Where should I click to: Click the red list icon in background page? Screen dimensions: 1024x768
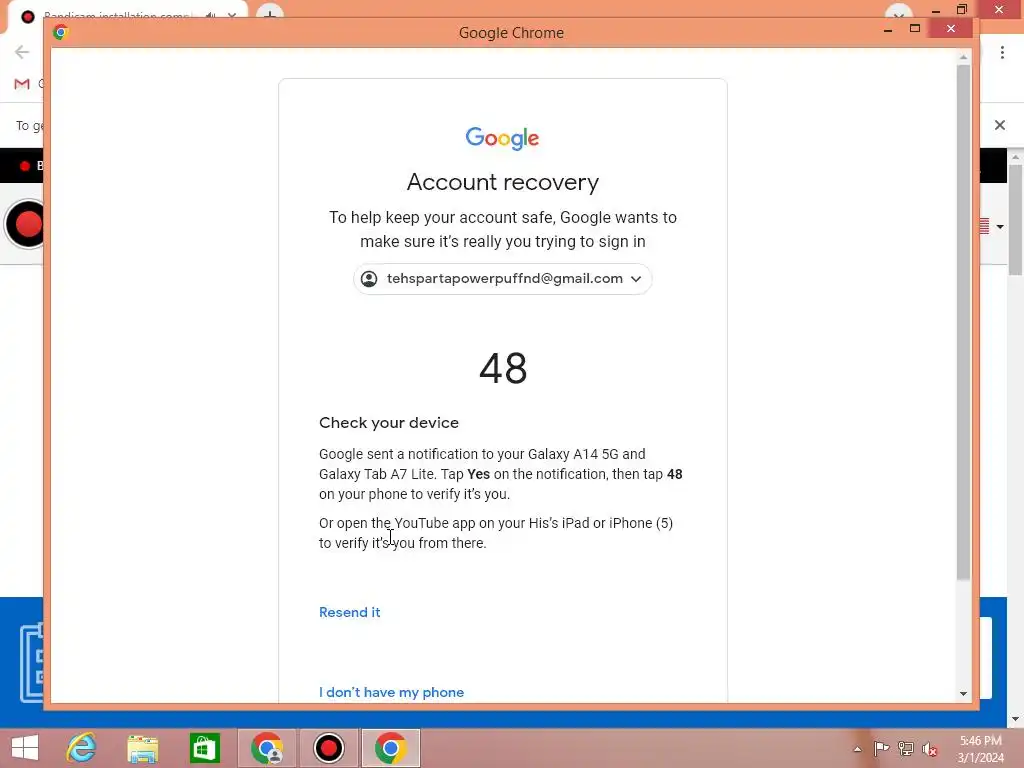point(985,226)
